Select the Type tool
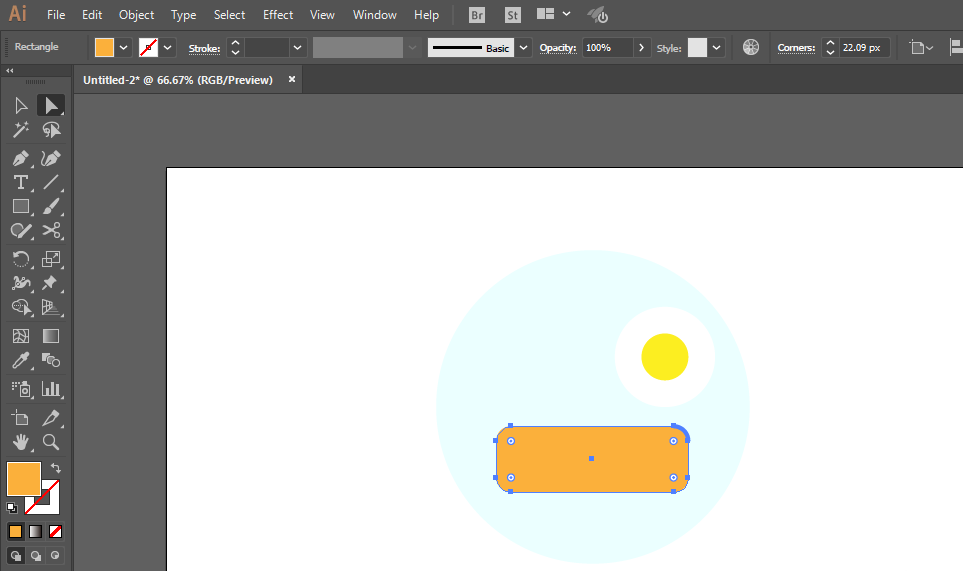 pos(20,182)
